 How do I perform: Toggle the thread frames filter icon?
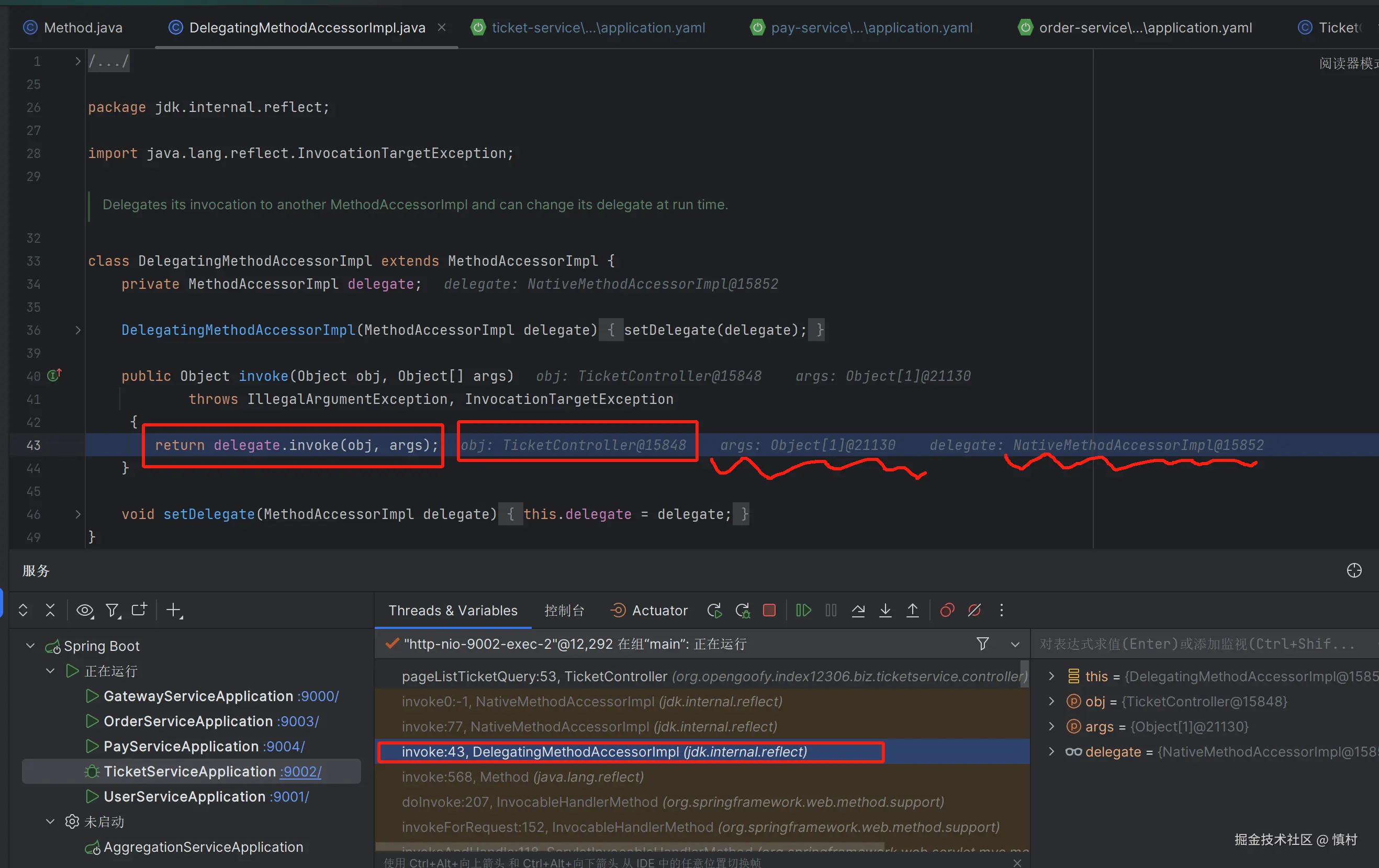(x=983, y=644)
